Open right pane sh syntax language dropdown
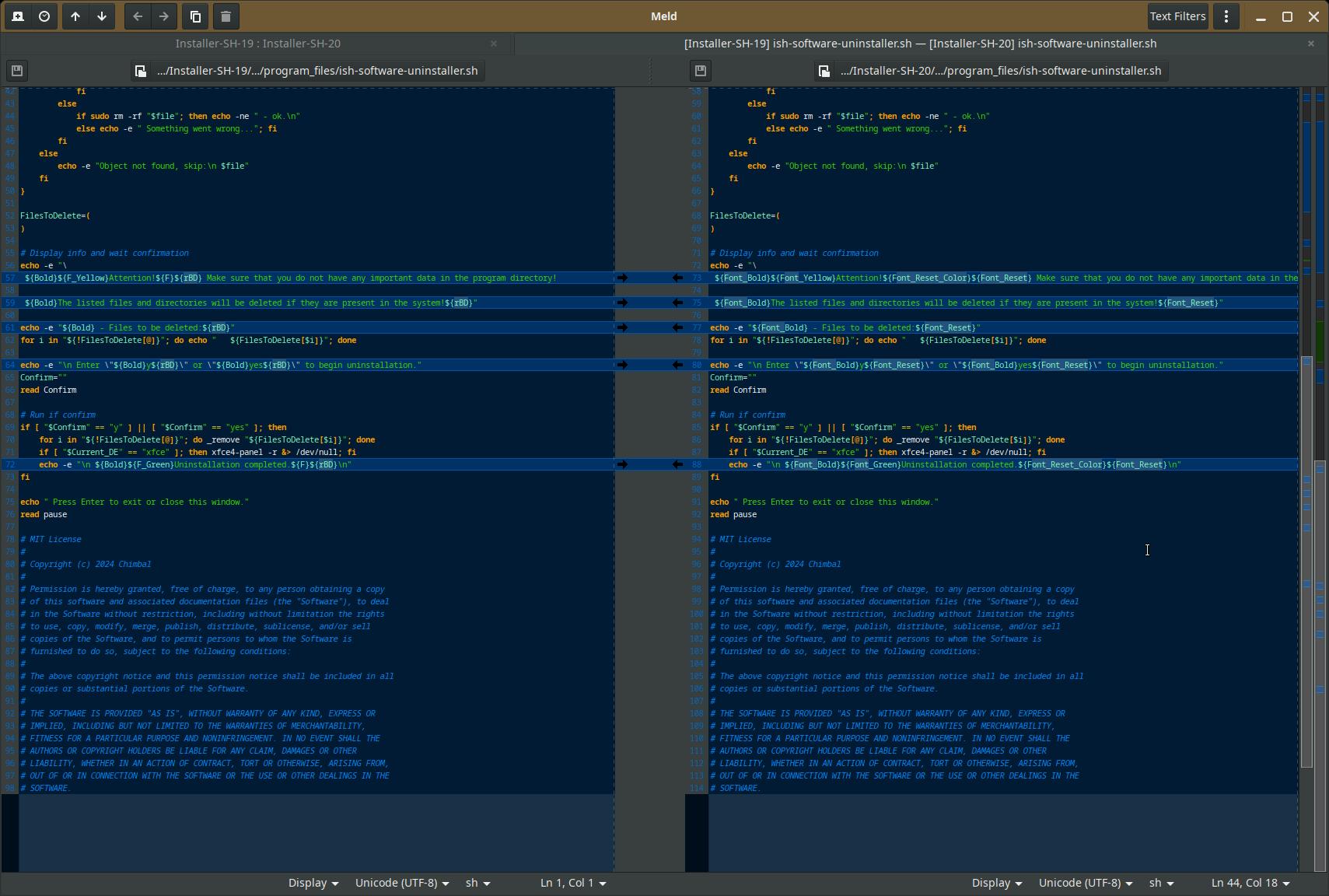The width and height of the screenshot is (1329, 896). (1161, 883)
